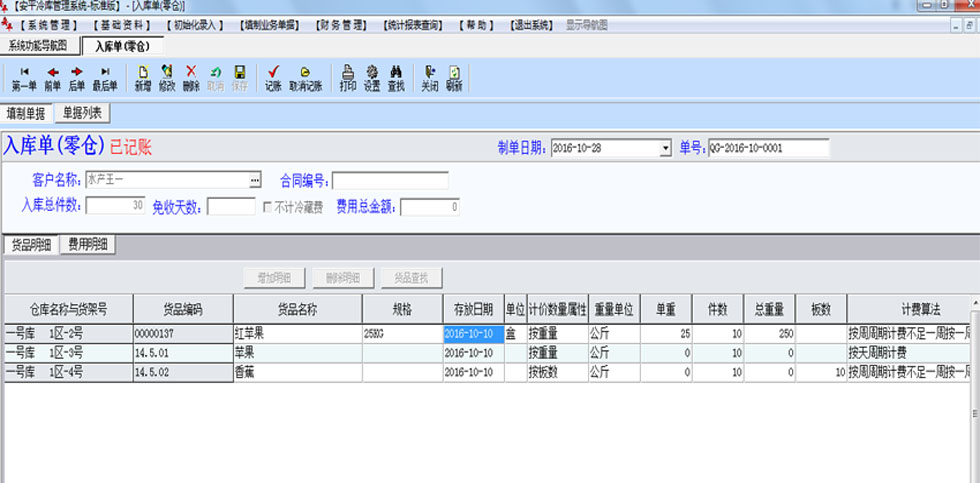980x483 pixels.
Task: Select the 香蕉 product cell
Action: (298, 373)
